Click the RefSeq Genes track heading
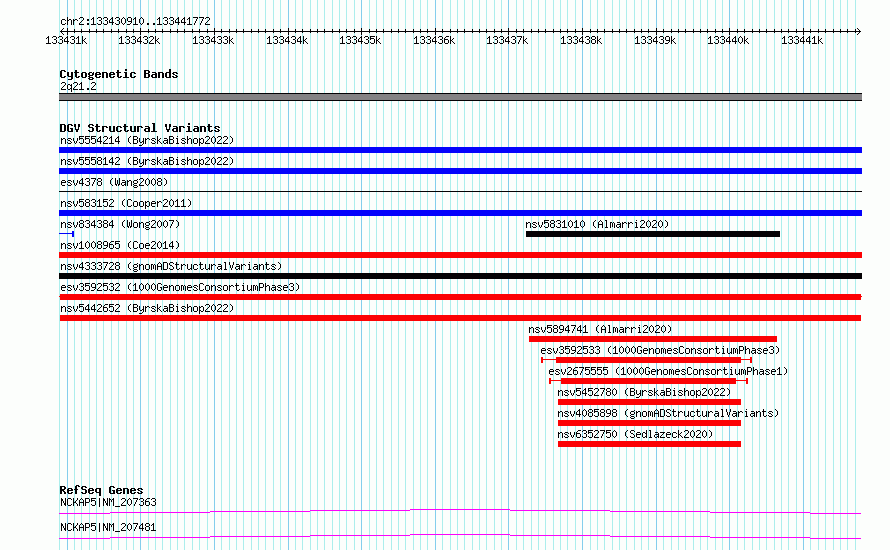The image size is (890, 550). click(x=101, y=490)
